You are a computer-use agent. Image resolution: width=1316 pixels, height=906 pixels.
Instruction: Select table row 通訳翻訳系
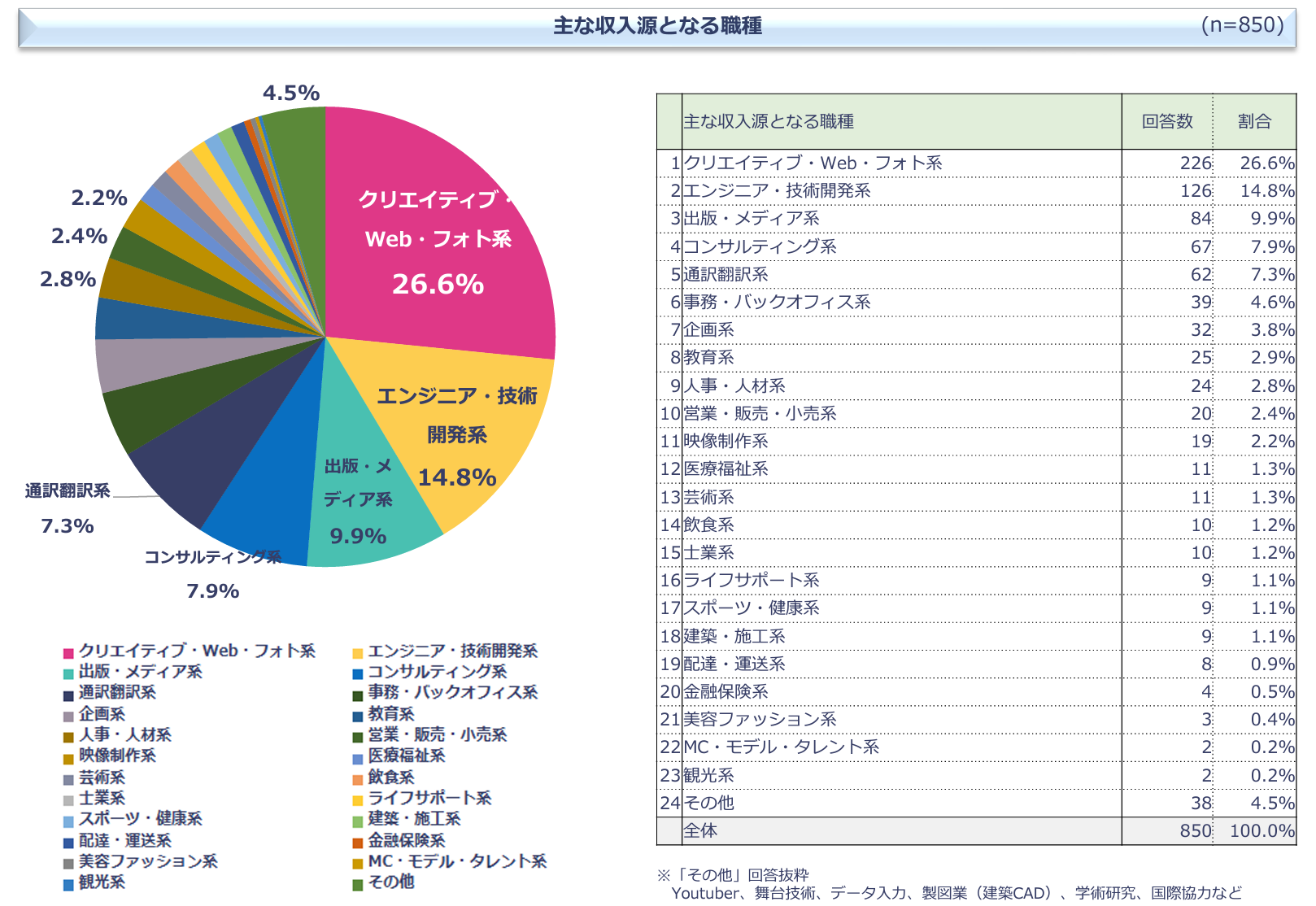pyautogui.click(x=976, y=275)
